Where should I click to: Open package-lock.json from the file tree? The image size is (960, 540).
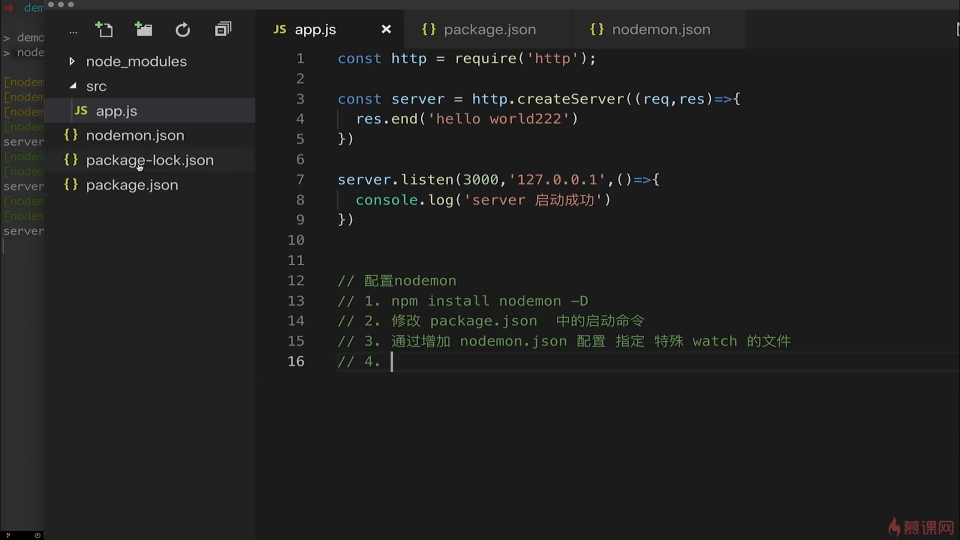[x=149, y=160]
